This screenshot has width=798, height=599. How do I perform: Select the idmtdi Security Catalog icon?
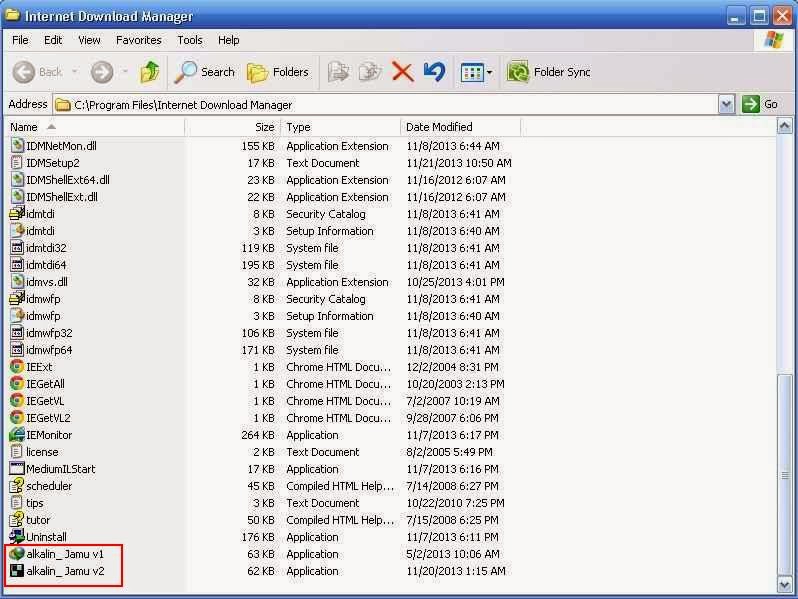(17, 214)
